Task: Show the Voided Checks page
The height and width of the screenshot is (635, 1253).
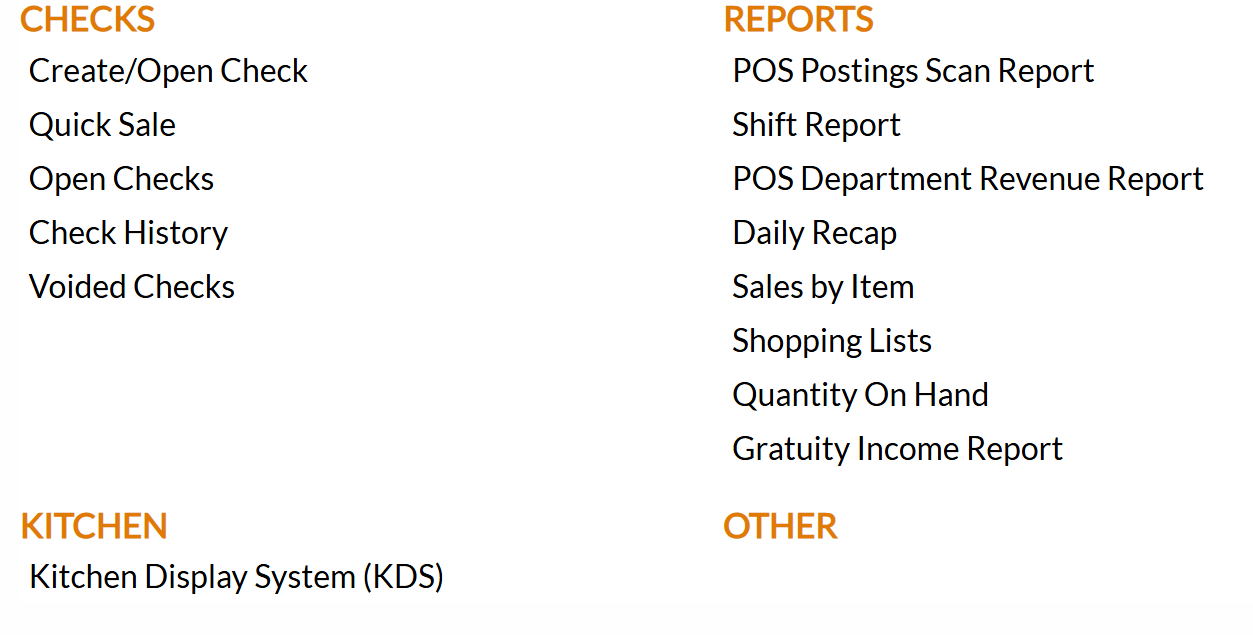Action: (131, 287)
